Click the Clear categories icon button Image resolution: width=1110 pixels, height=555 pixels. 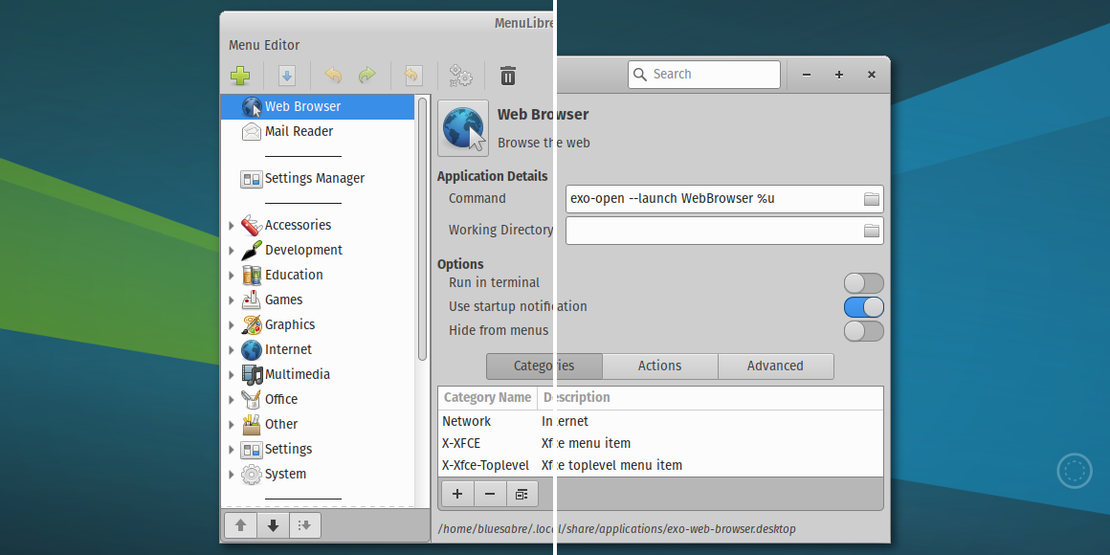point(522,494)
